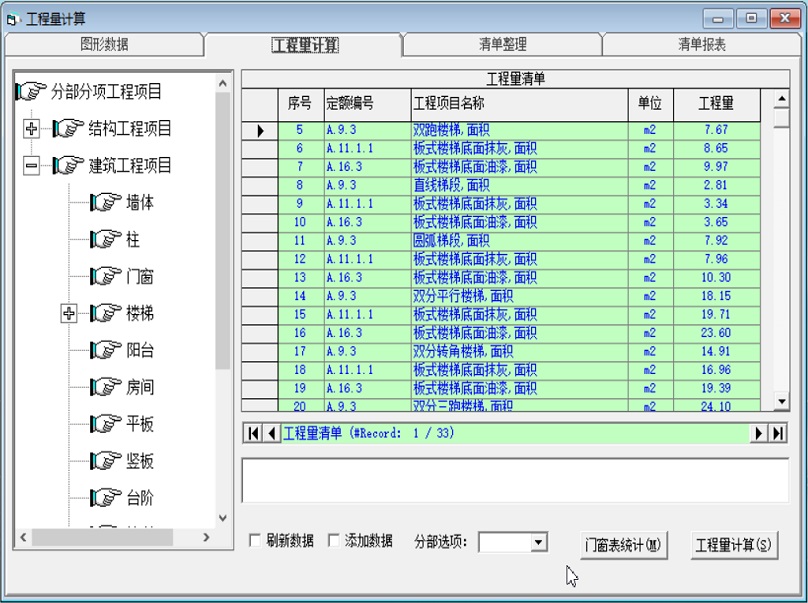This screenshot has height=603, width=808.
Task: Click the 定额编号 column header
Action: tap(367, 104)
